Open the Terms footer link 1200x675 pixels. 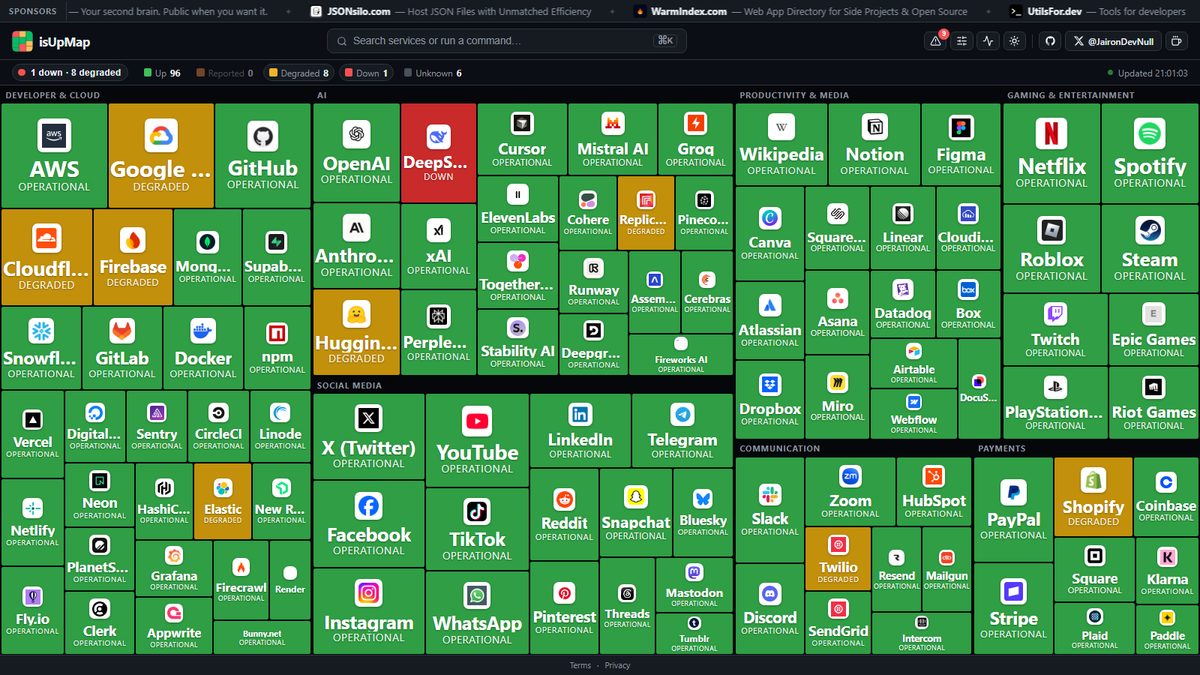click(580, 665)
